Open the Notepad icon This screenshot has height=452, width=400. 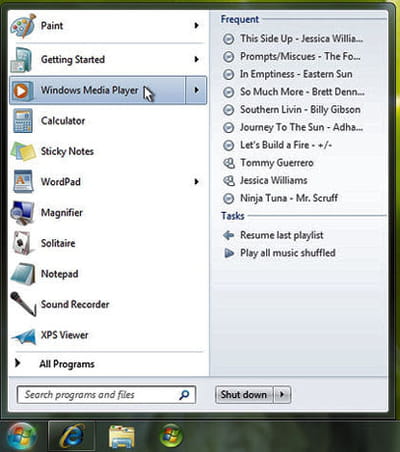23,274
